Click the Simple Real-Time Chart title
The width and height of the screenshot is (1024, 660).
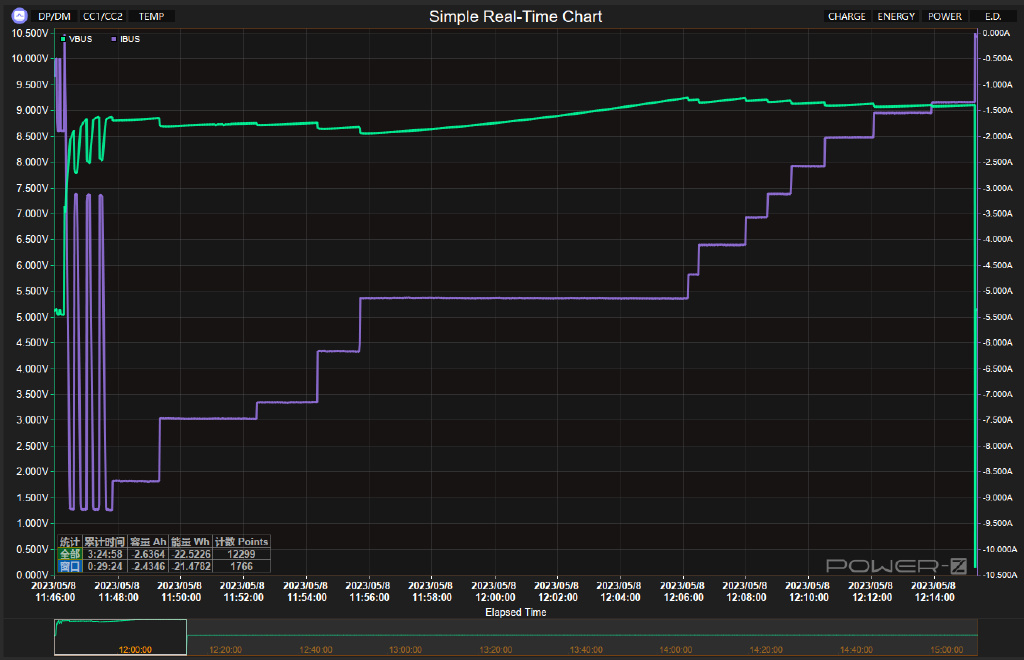(x=515, y=17)
